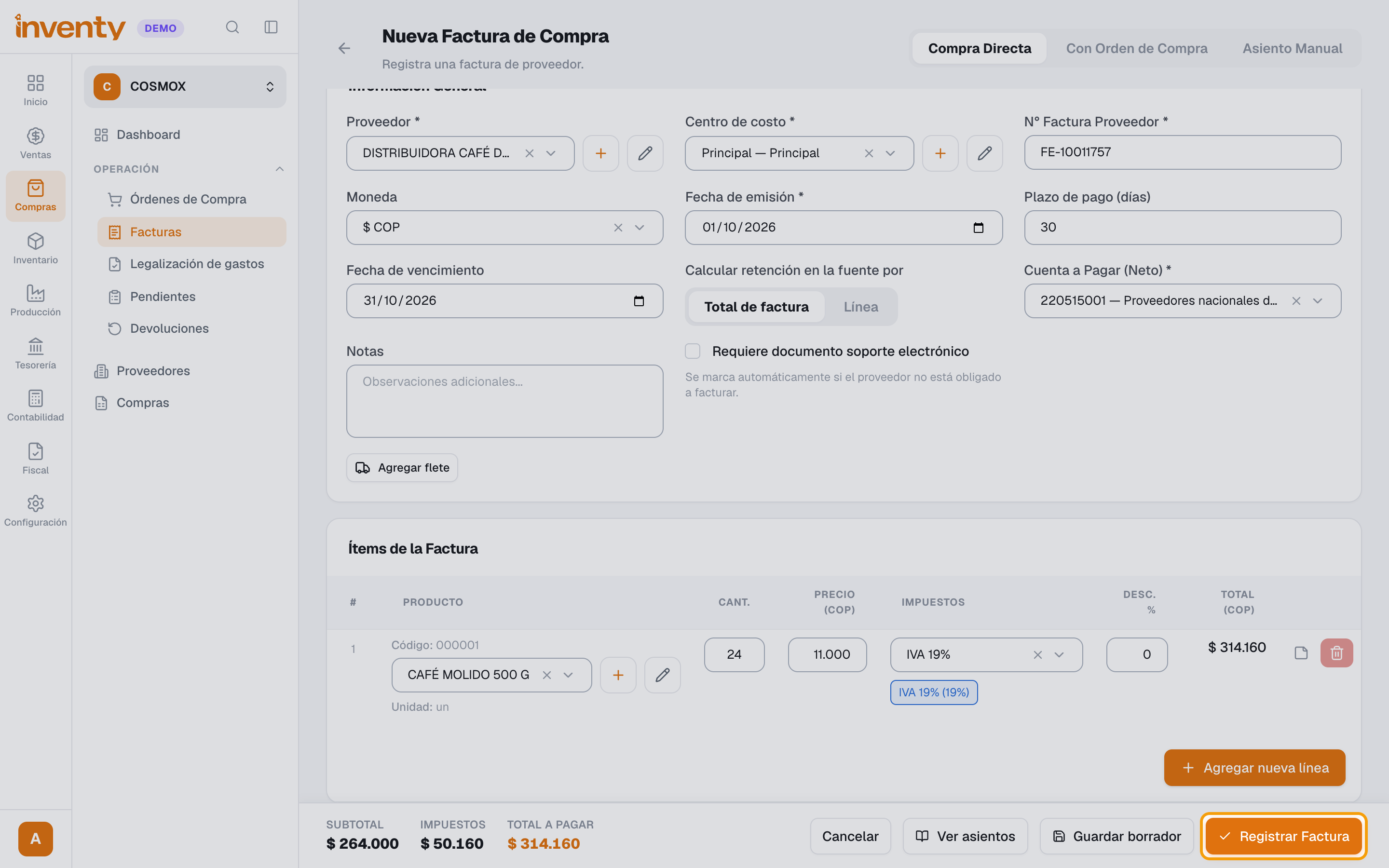Open the Moneda dropdown arrow
Viewport: 1389px width, 868px height.
[x=640, y=228]
